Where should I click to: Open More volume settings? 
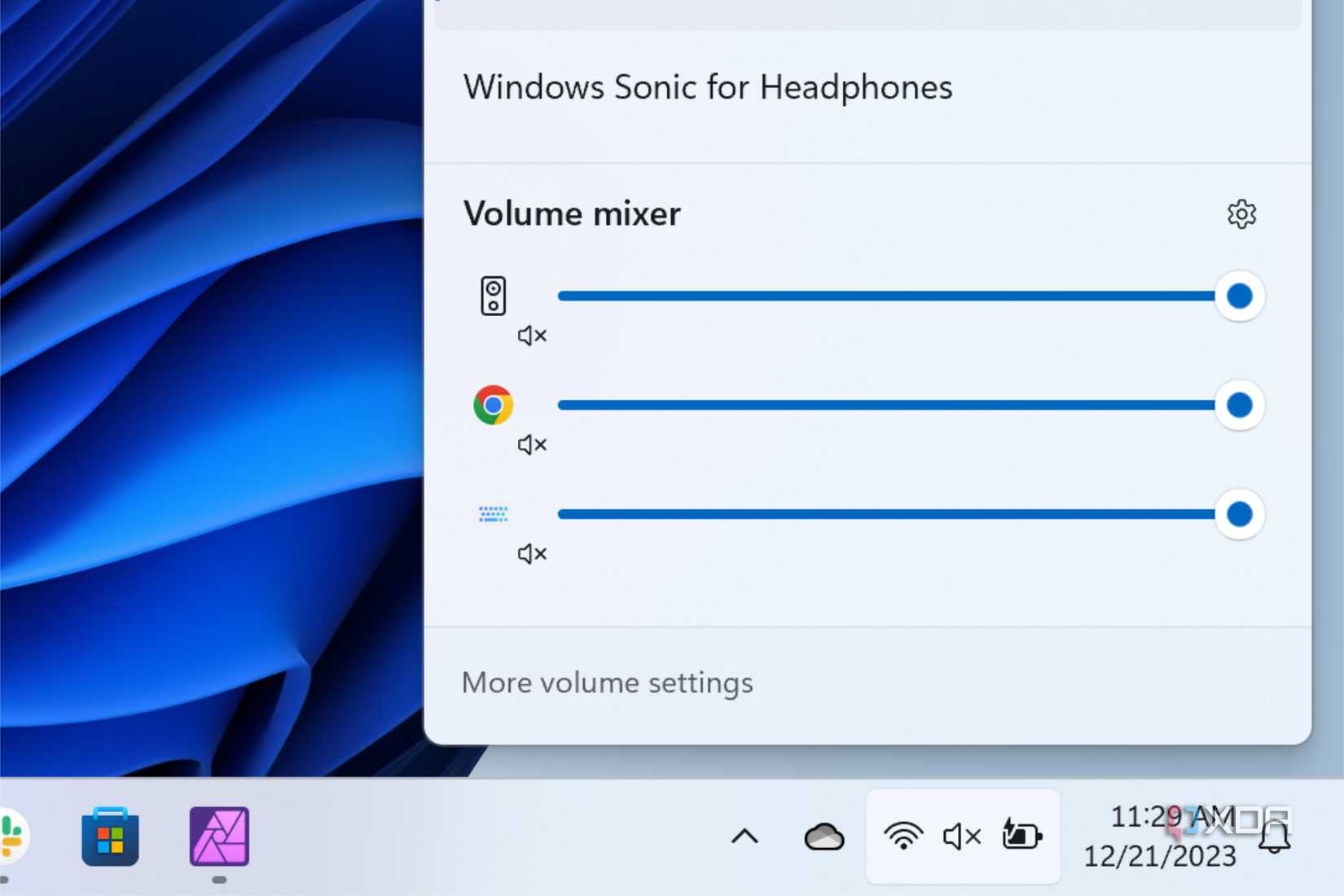click(607, 683)
